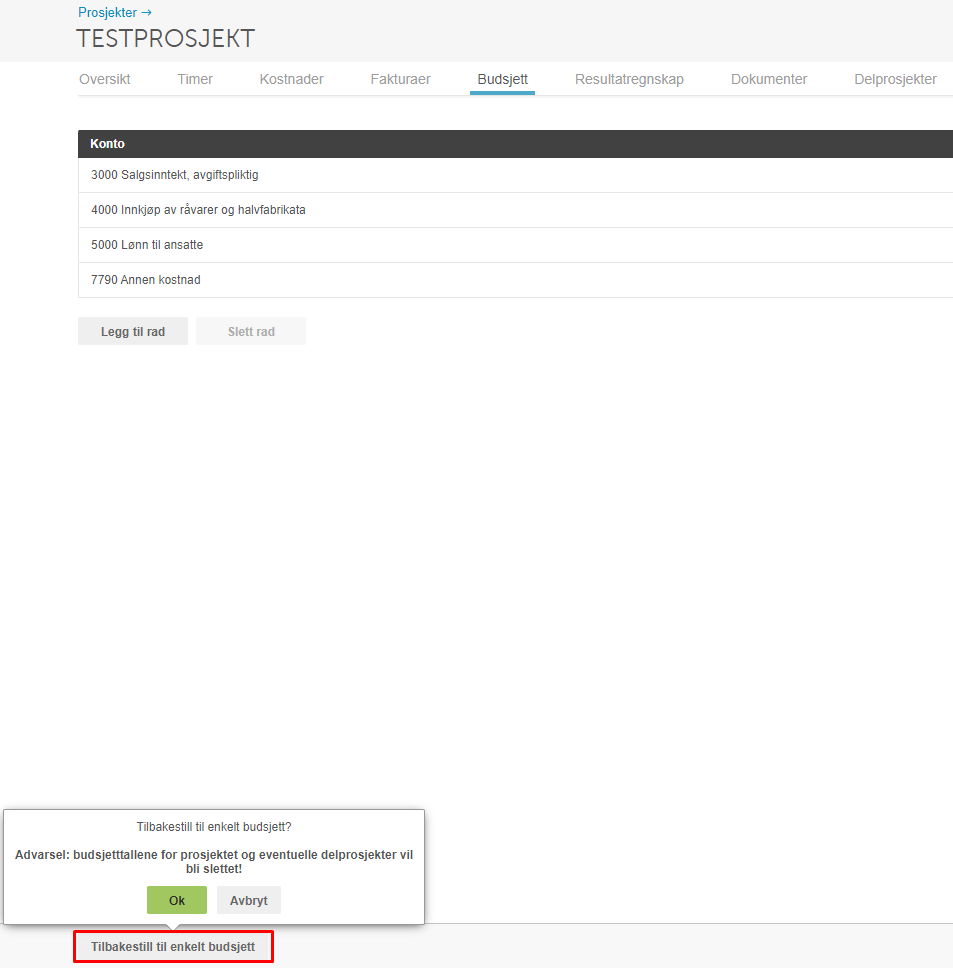This screenshot has height=968, width=953.
Task: Click Tilbakestill til enkelt budsjett button
Action: 173,946
